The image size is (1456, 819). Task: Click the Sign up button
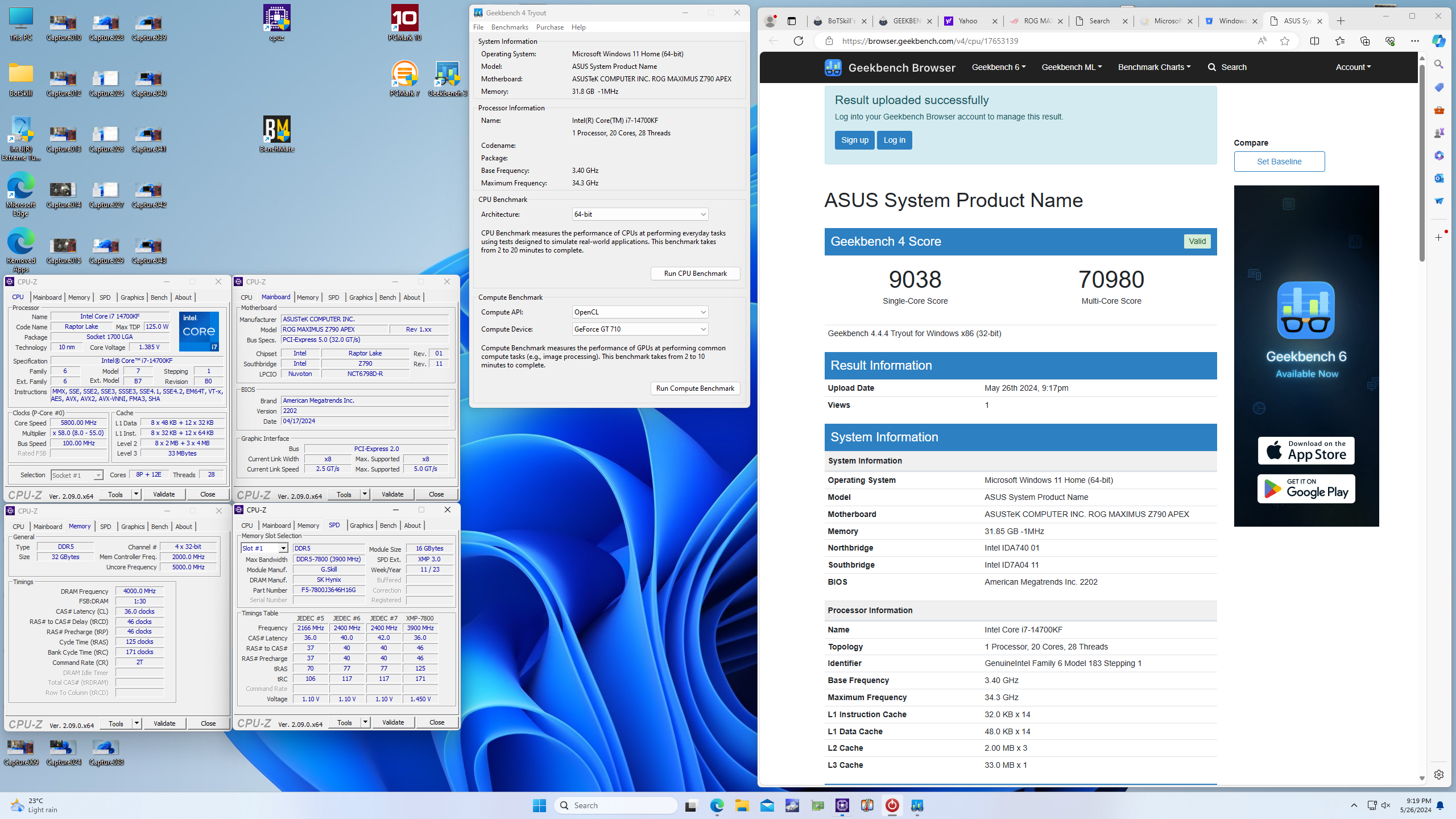[855, 140]
